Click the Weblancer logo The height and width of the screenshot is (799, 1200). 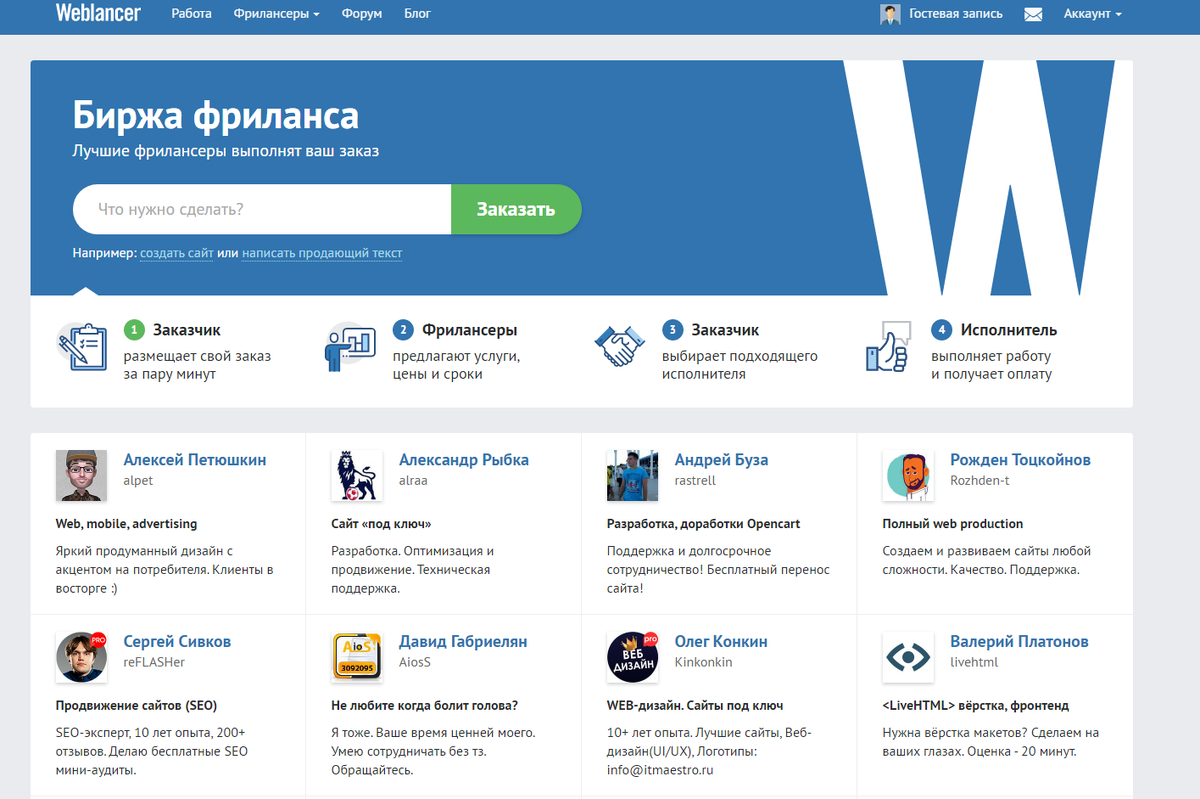click(x=98, y=14)
